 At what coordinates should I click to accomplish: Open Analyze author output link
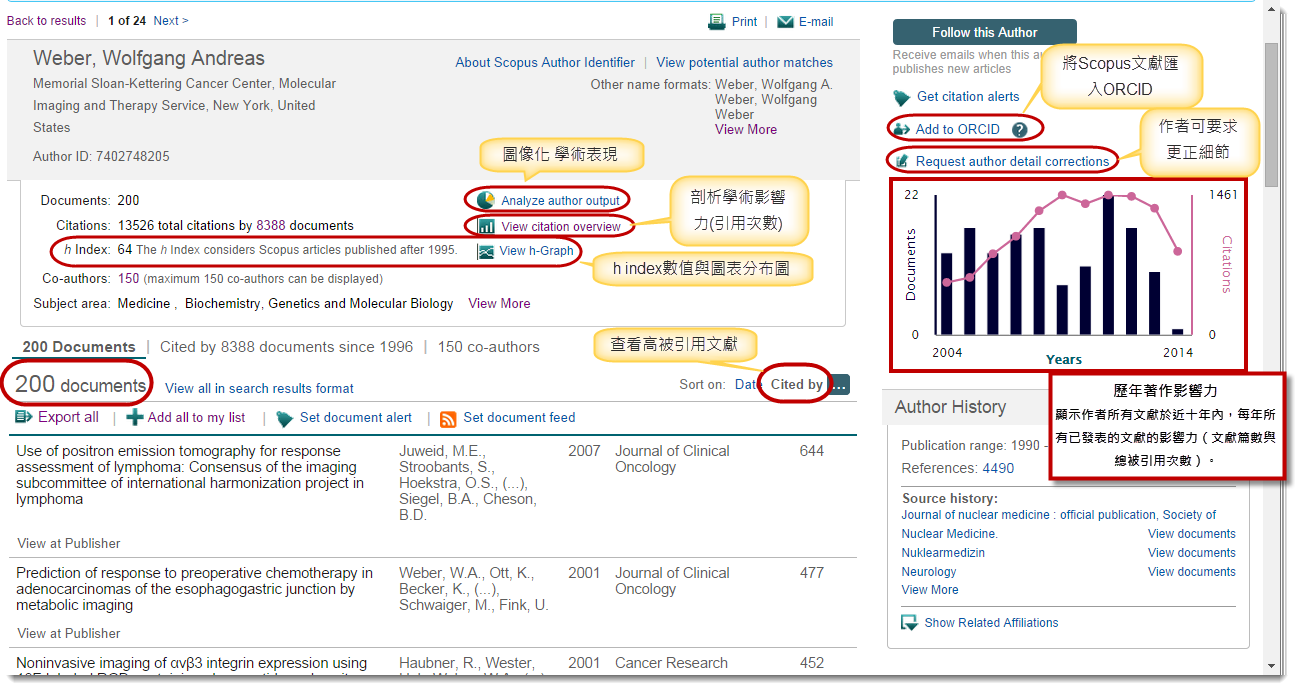[x=560, y=201]
